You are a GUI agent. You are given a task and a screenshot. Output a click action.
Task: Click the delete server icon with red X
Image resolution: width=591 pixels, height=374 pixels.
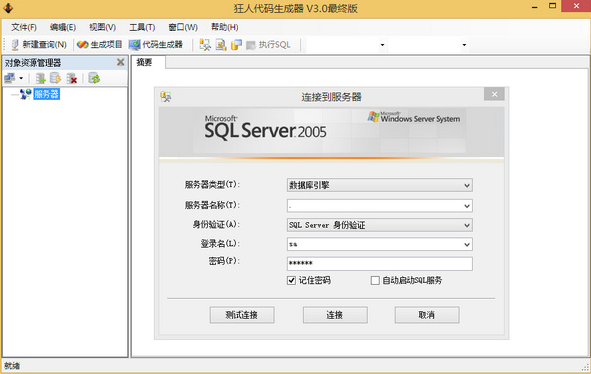click(x=72, y=78)
